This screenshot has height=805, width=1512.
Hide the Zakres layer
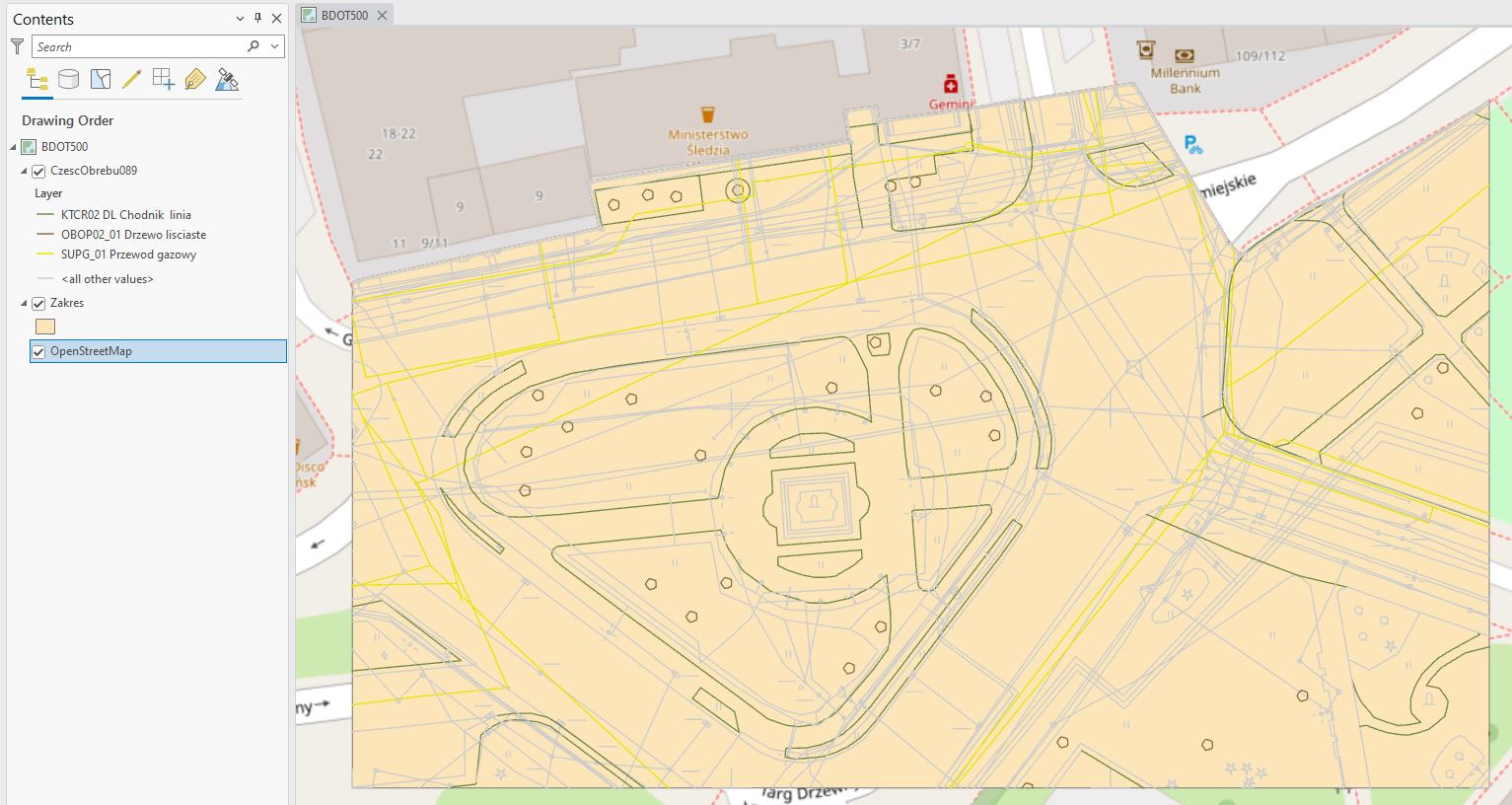[39, 304]
